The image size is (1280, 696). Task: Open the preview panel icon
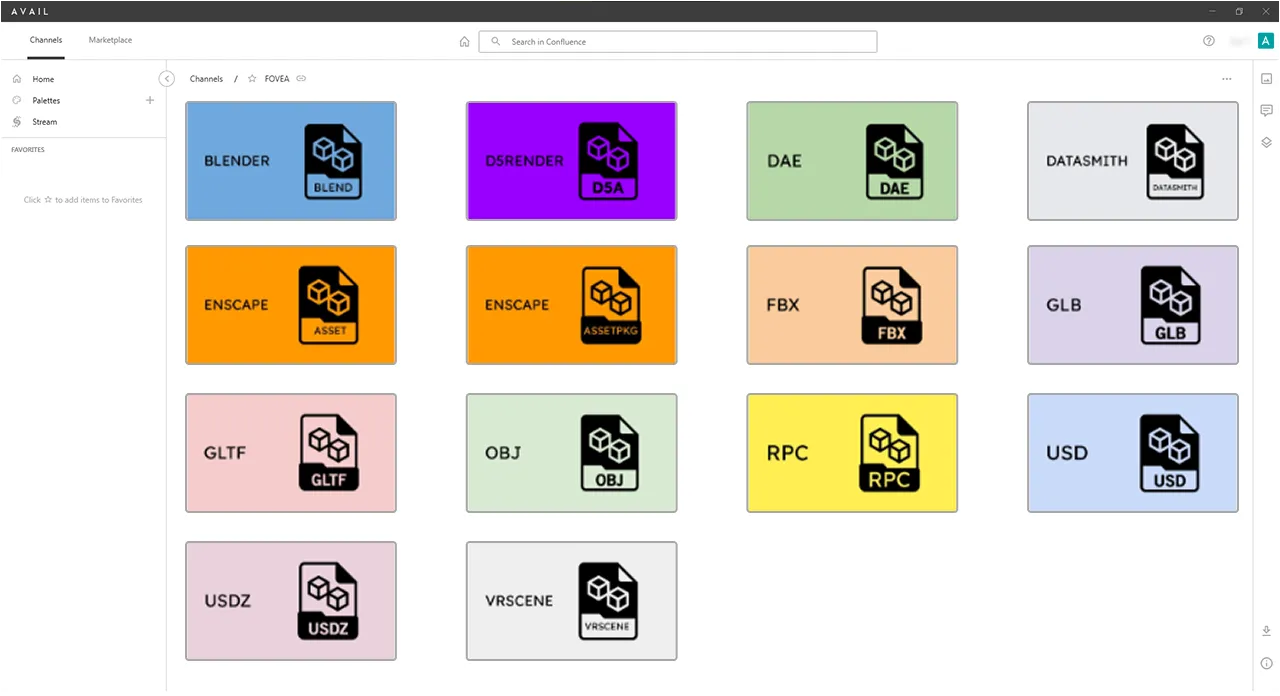click(x=1266, y=79)
